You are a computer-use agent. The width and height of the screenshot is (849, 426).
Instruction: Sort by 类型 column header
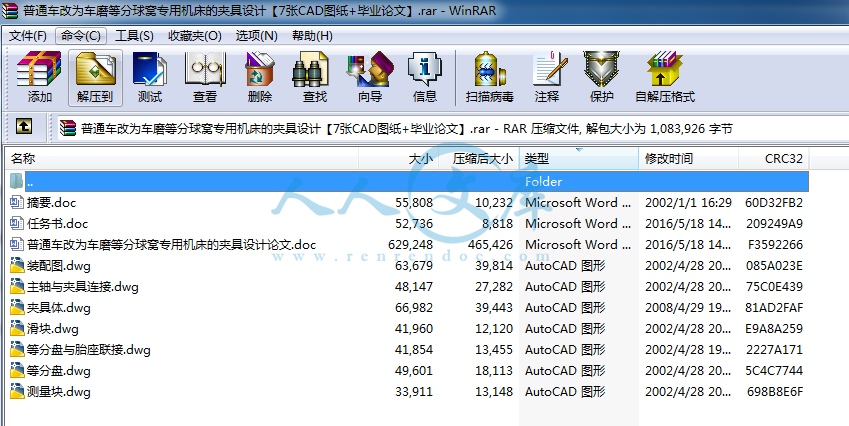(x=579, y=159)
